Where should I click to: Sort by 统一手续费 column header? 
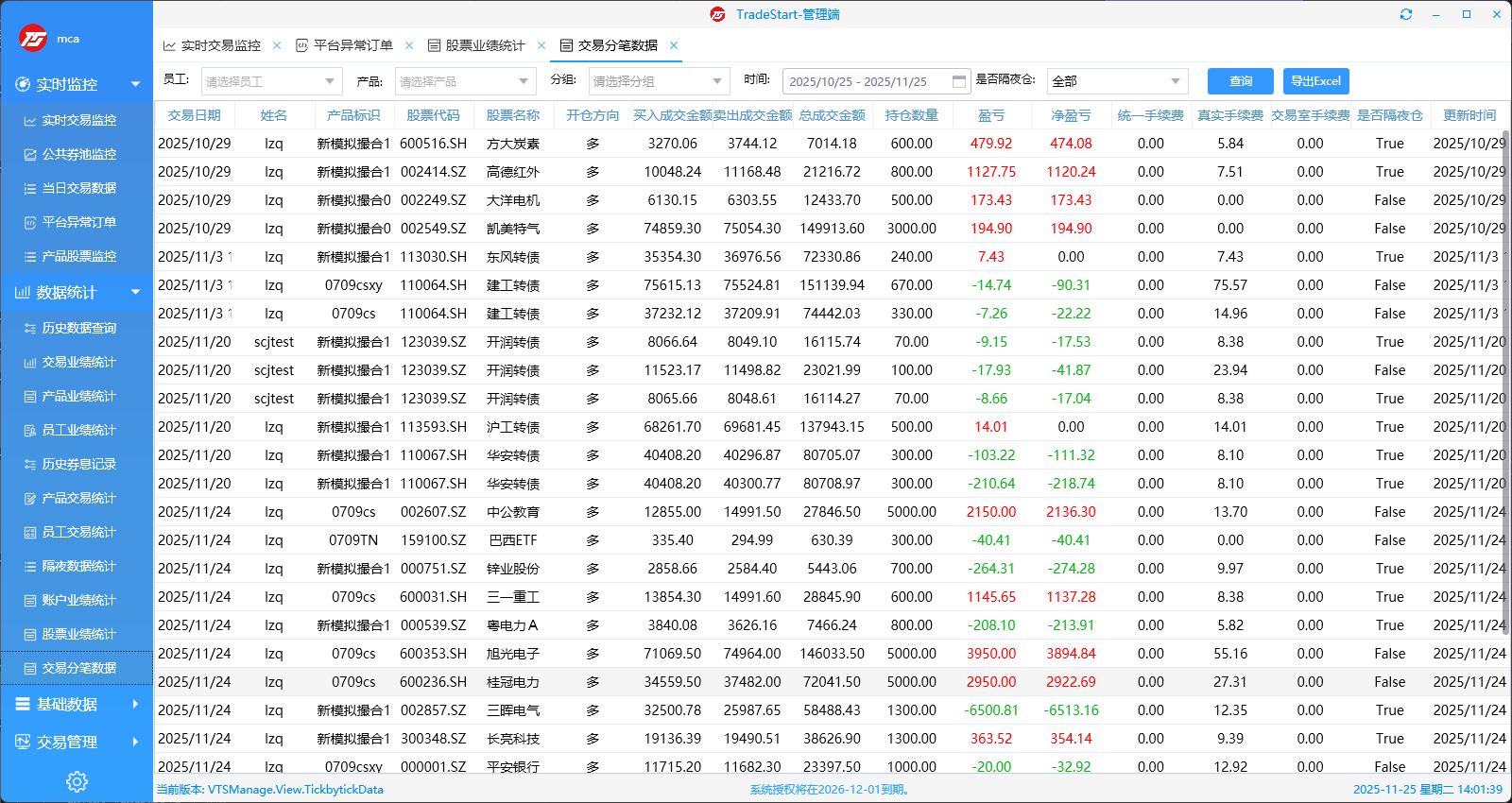tap(1150, 115)
